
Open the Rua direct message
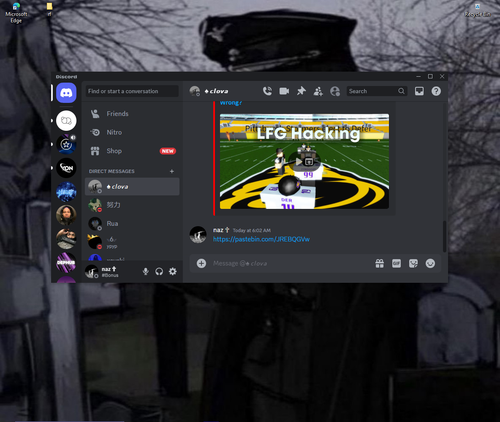pyautogui.click(x=132, y=224)
